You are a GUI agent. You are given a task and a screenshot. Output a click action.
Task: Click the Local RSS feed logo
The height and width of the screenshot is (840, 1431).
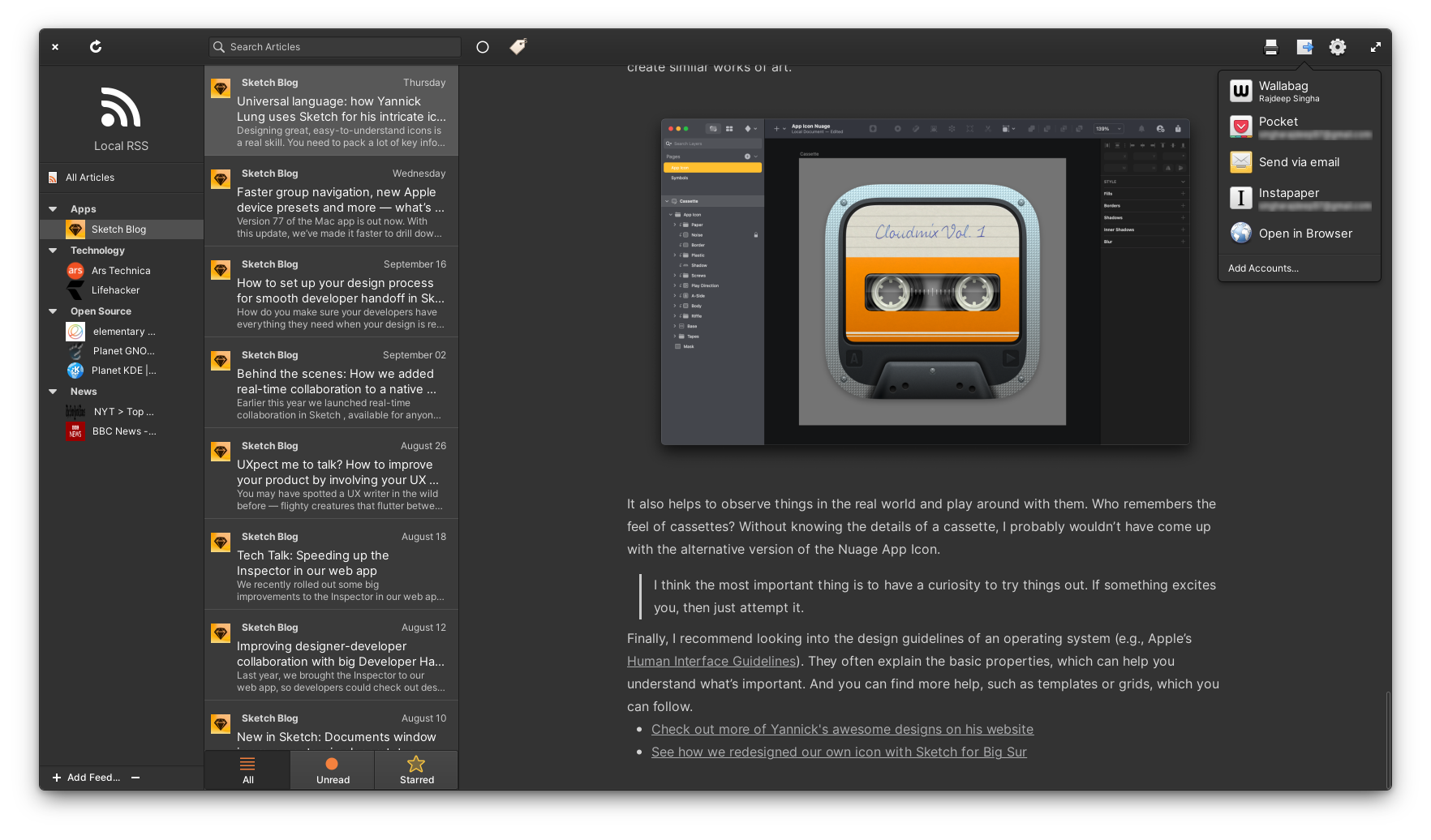[x=121, y=107]
